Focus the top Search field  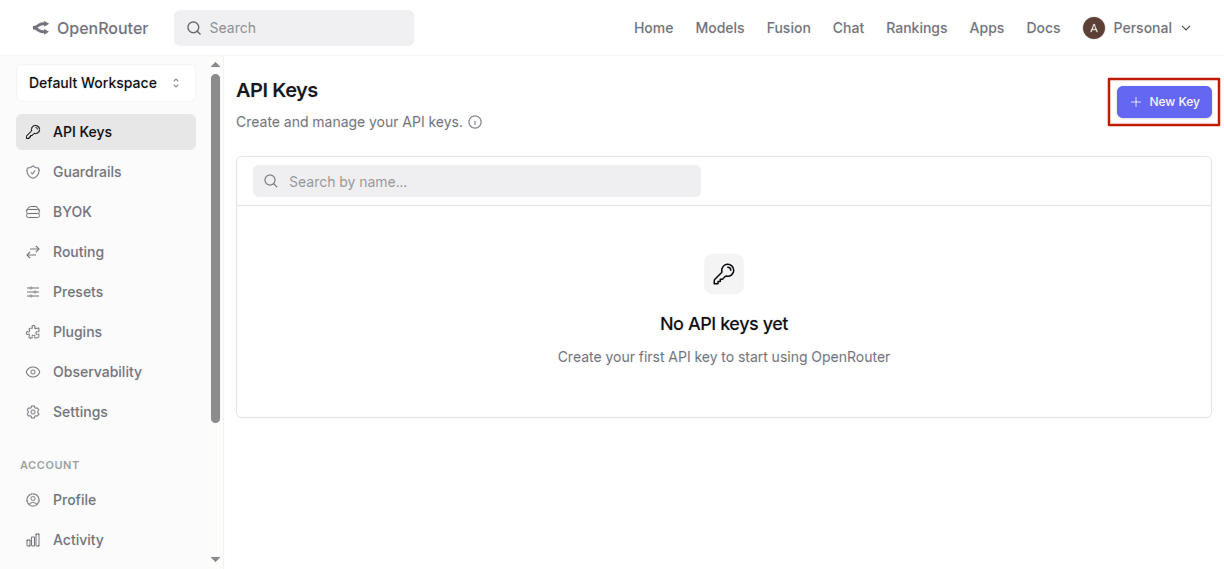(294, 28)
